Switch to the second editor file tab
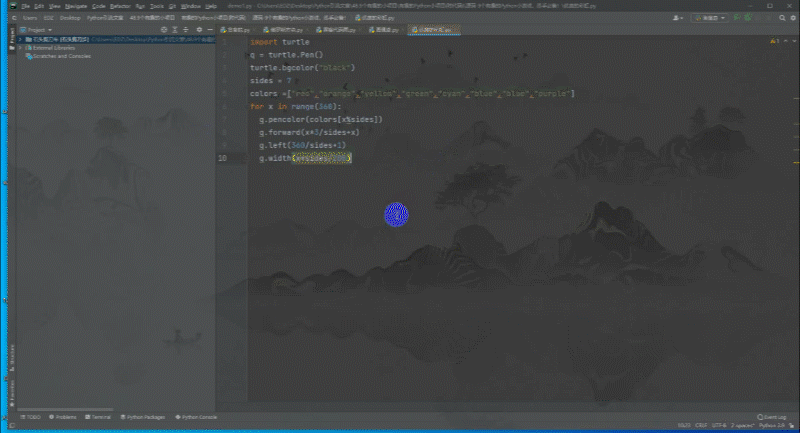 tap(284, 30)
